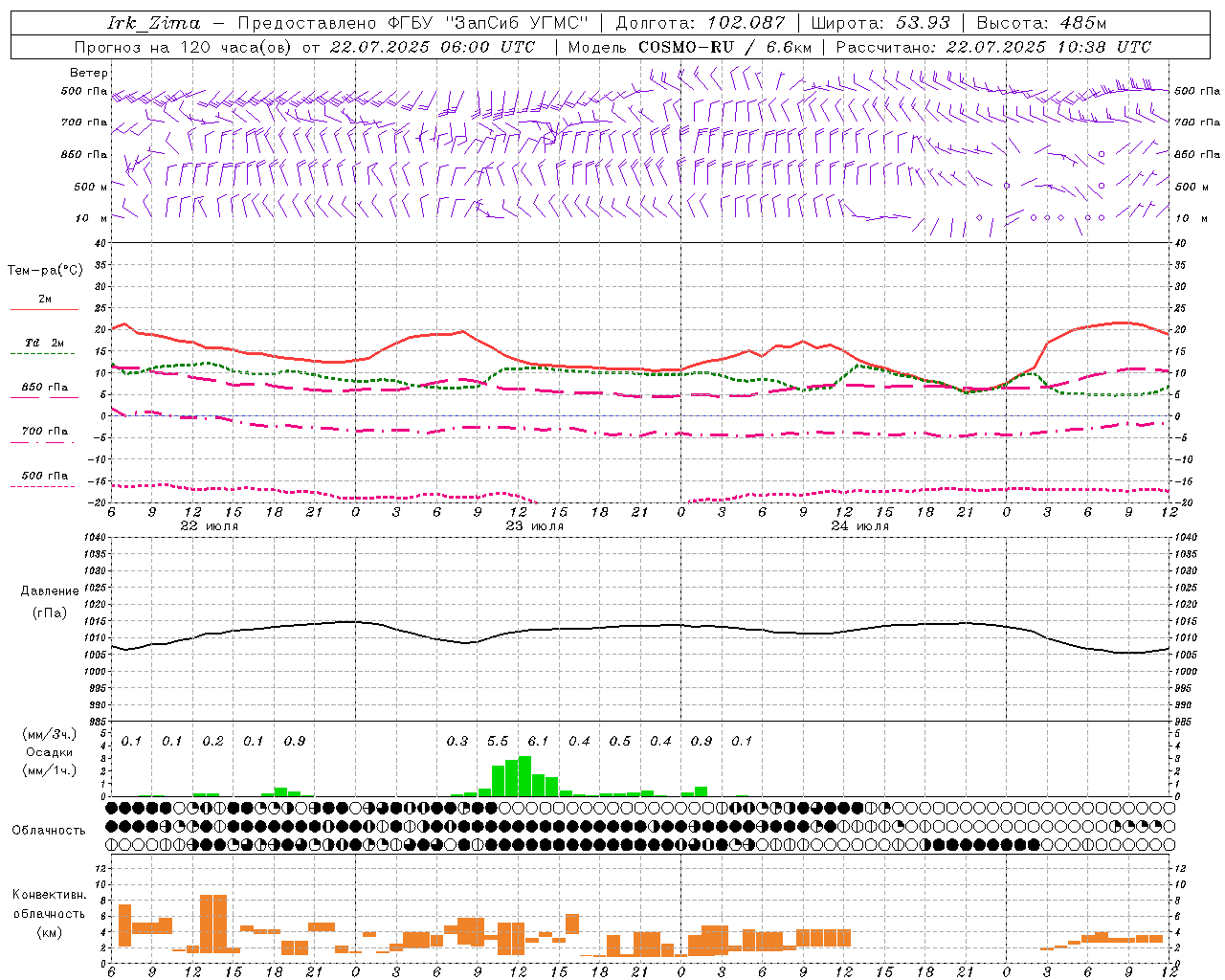This screenshot has width=1225, height=980.
Task: Select the "5.5" precipitation value
Action: click(498, 742)
